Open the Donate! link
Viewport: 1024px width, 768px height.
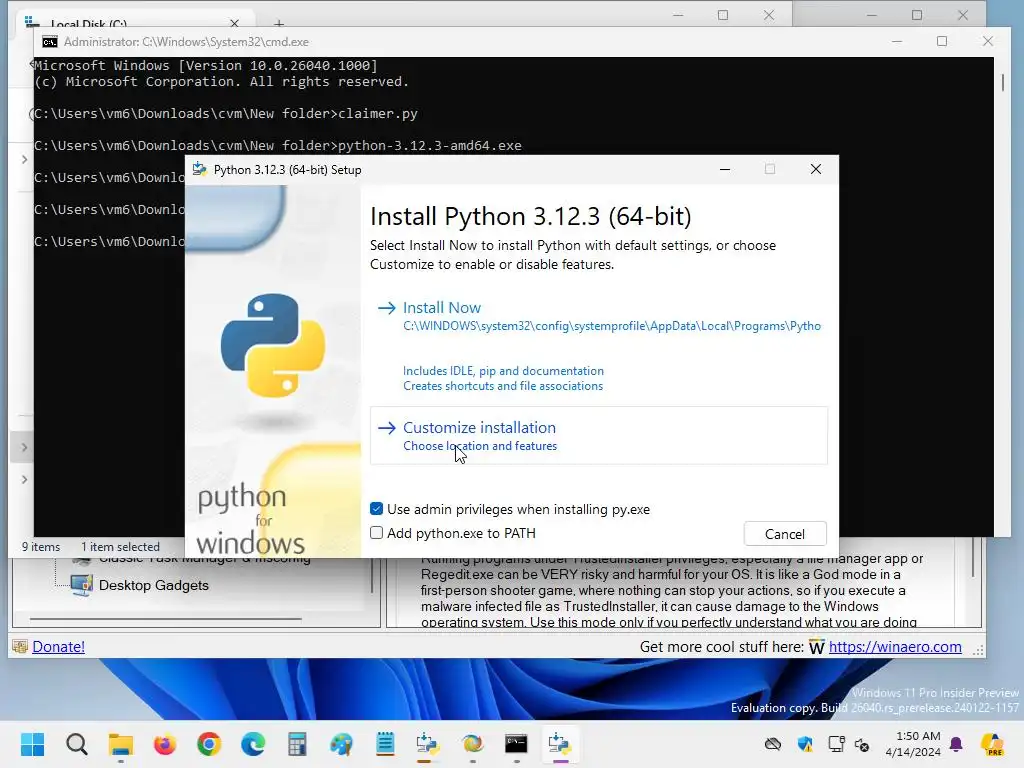58,647
